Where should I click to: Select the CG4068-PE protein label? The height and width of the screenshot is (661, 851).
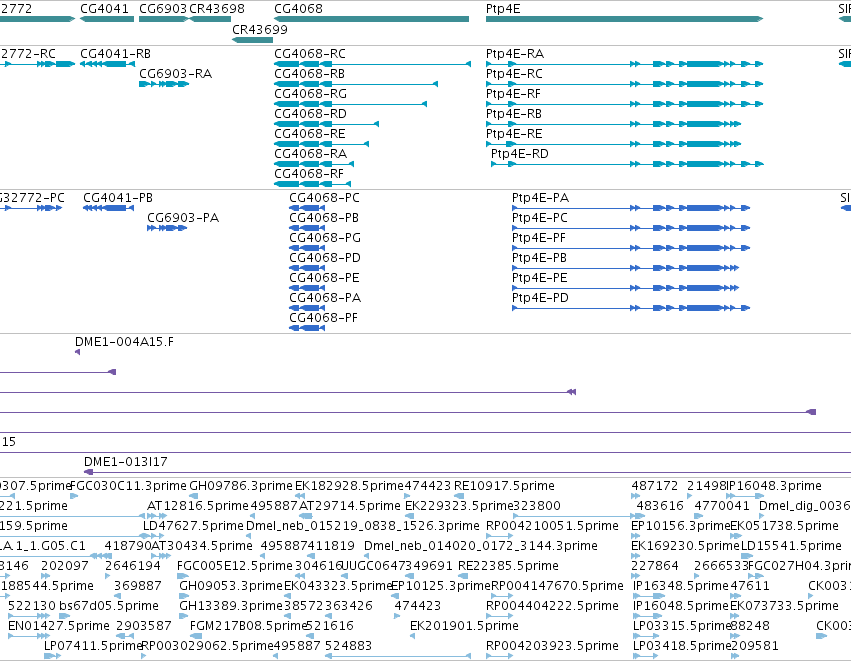pyautogui.click(x=325, y=278)
